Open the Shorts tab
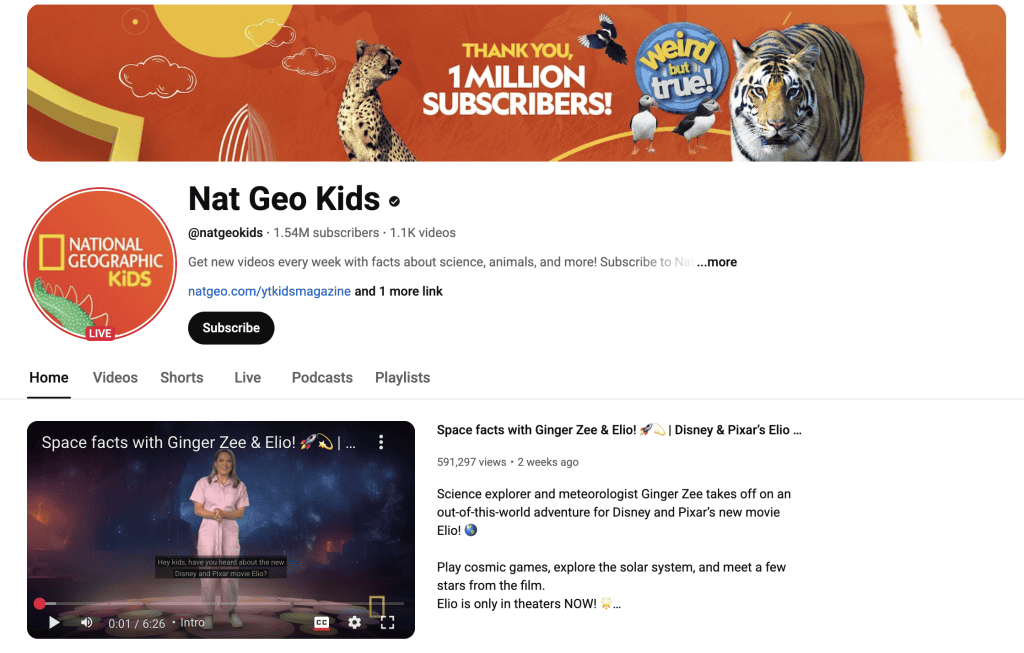The image size is (1024, 653). 182,377
